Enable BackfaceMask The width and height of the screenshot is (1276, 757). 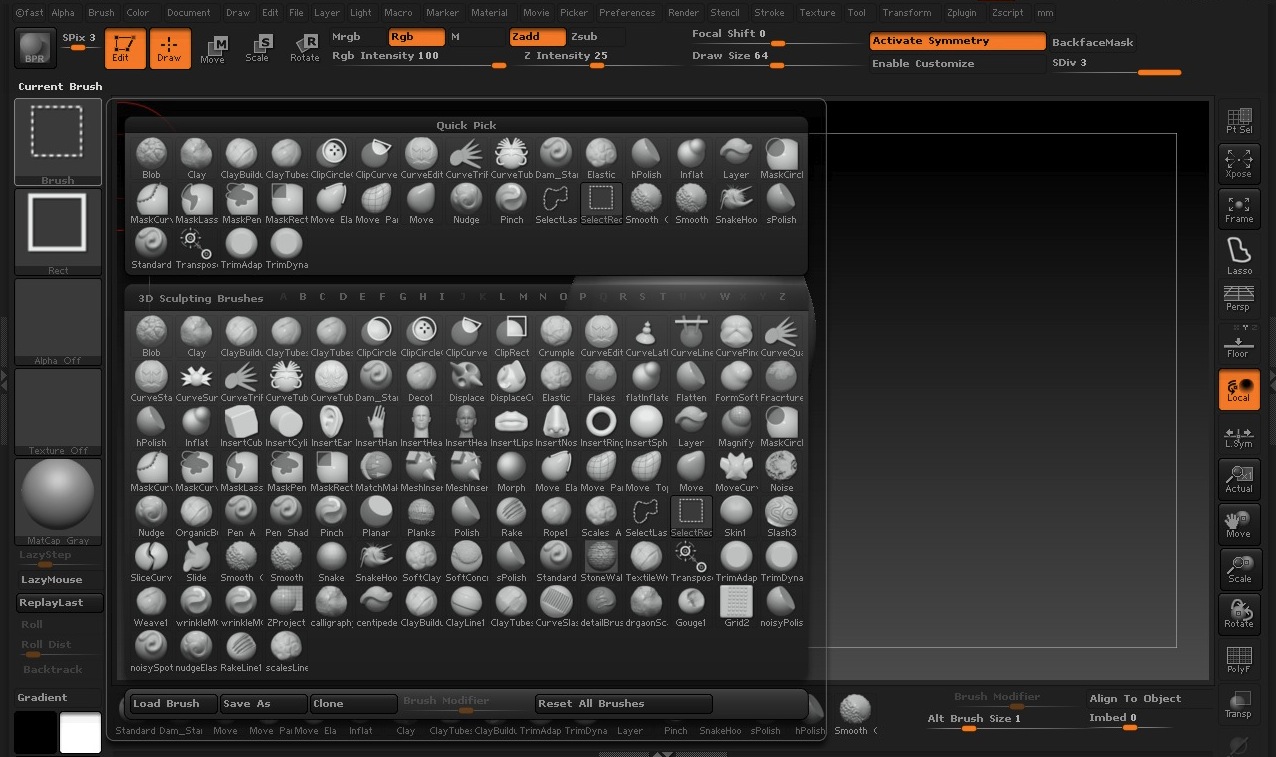click(x=1093, y=42)
